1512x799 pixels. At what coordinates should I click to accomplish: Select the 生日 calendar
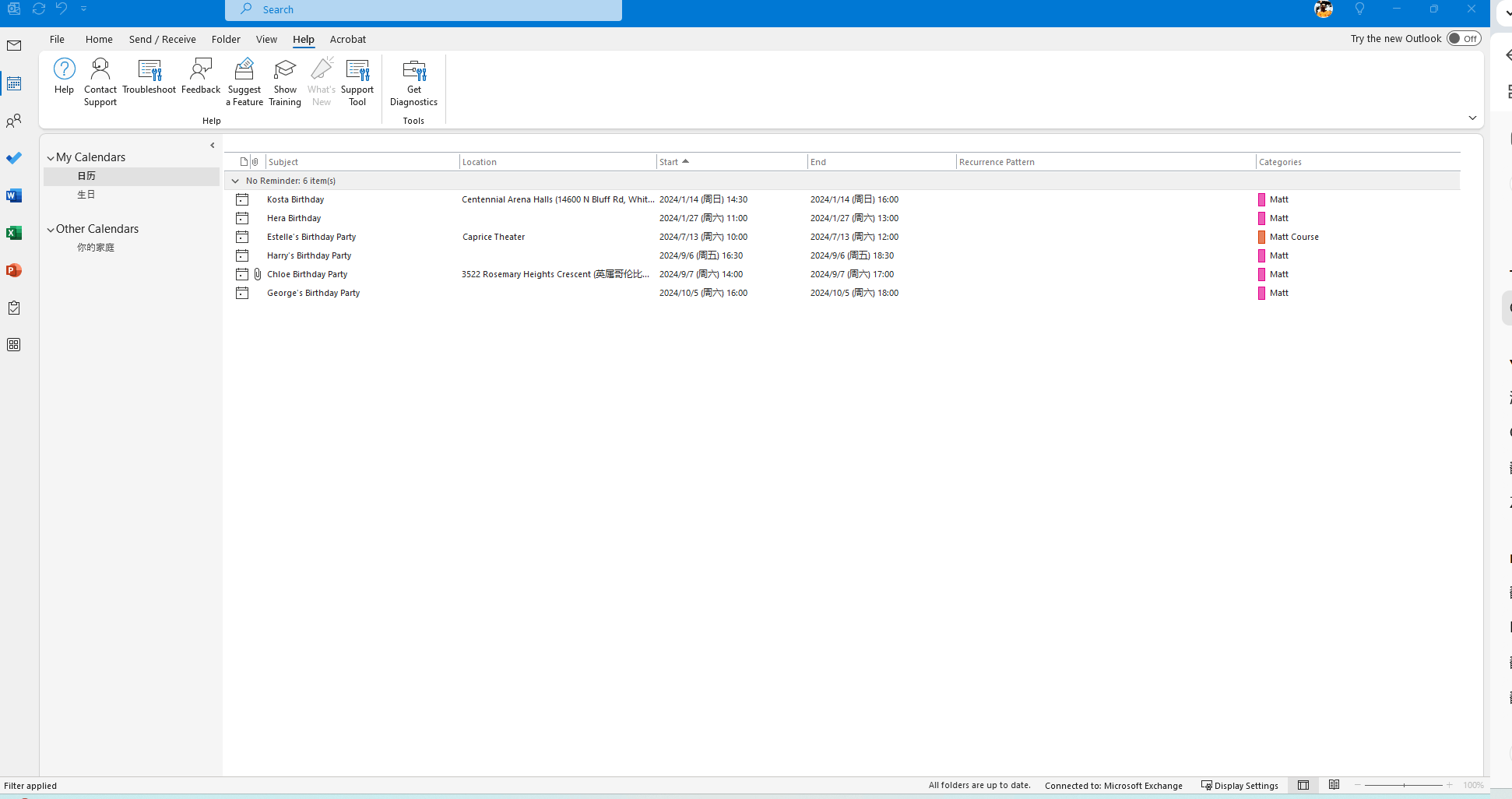86,194
